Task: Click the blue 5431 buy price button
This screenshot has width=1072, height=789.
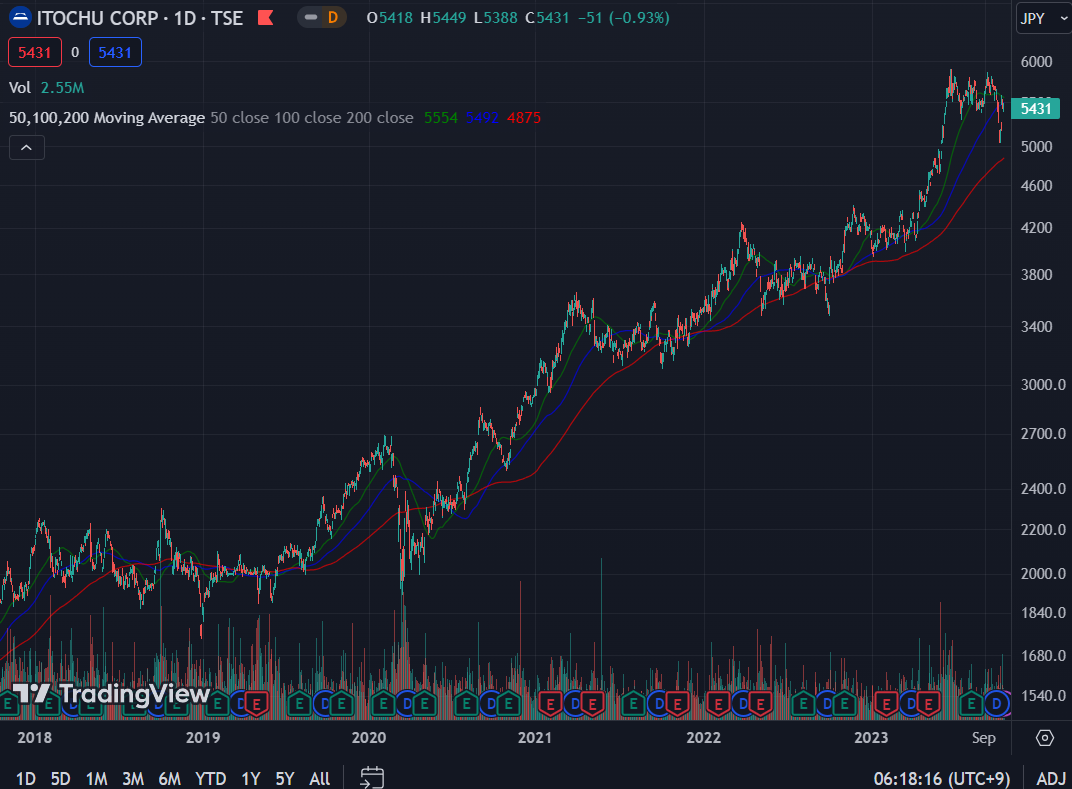Action: (115, 53)
